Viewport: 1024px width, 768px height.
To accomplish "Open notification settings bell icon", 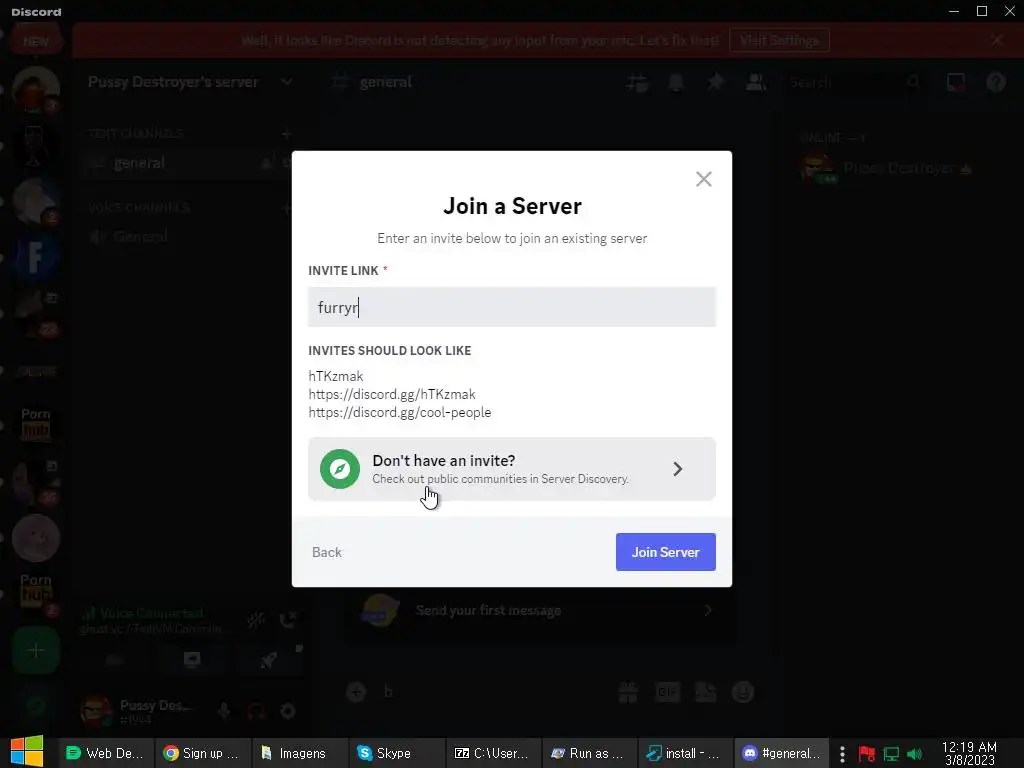I will [676, 82].
